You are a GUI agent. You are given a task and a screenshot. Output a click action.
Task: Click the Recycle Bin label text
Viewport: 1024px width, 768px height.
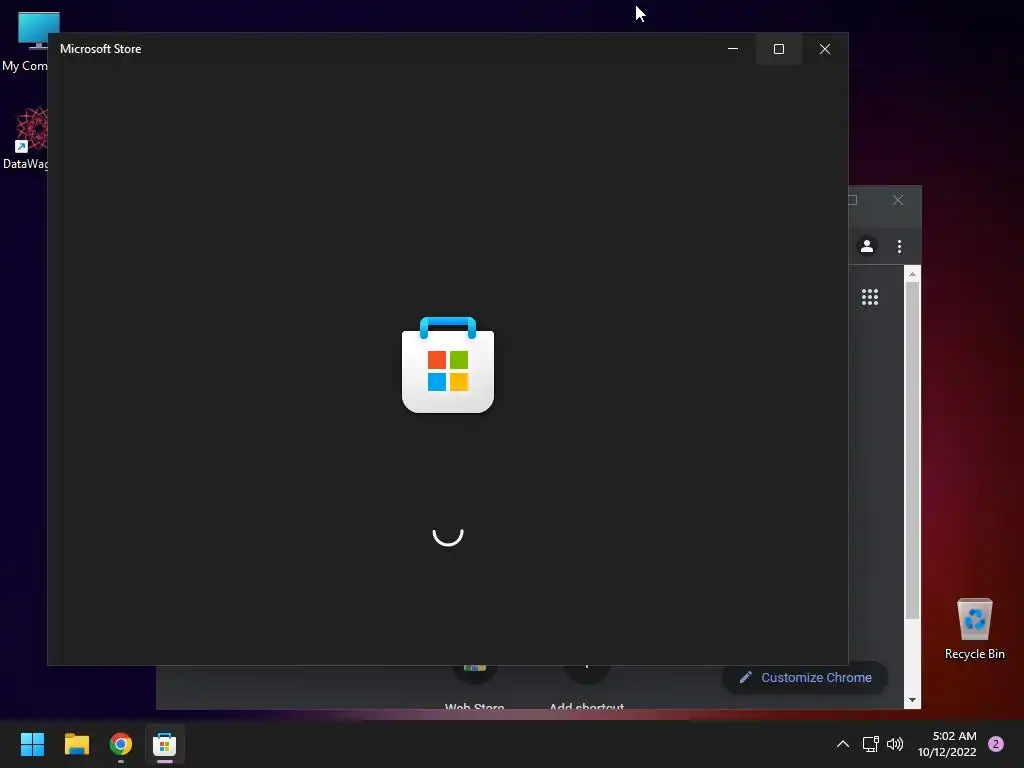pyautogui.click(x=974, y=654)
